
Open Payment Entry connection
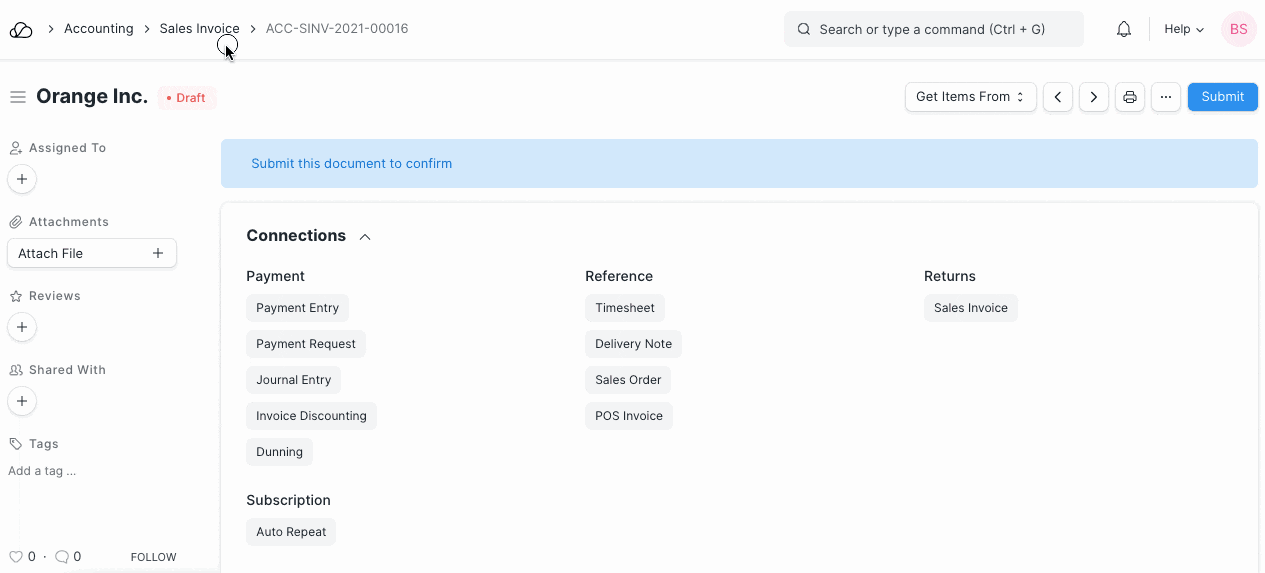(x=297, y=308)
